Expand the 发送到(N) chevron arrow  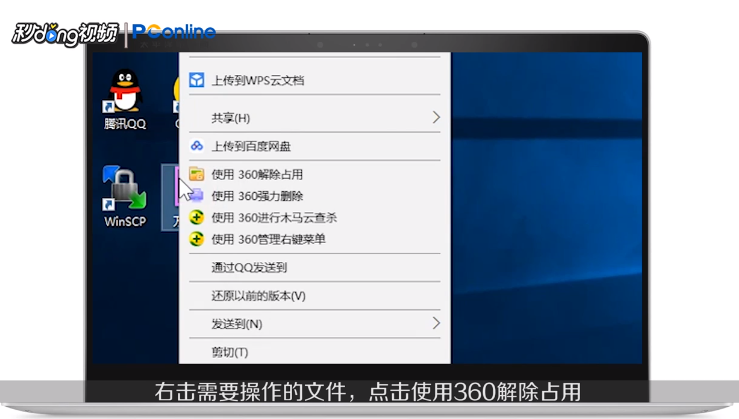pos(436,323)
